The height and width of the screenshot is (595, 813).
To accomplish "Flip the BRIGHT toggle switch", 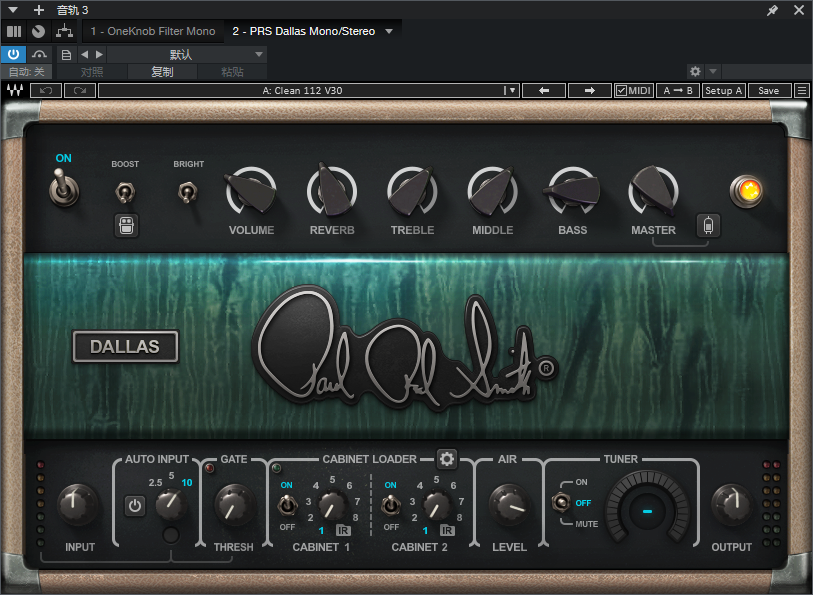I will click(188, 192).
